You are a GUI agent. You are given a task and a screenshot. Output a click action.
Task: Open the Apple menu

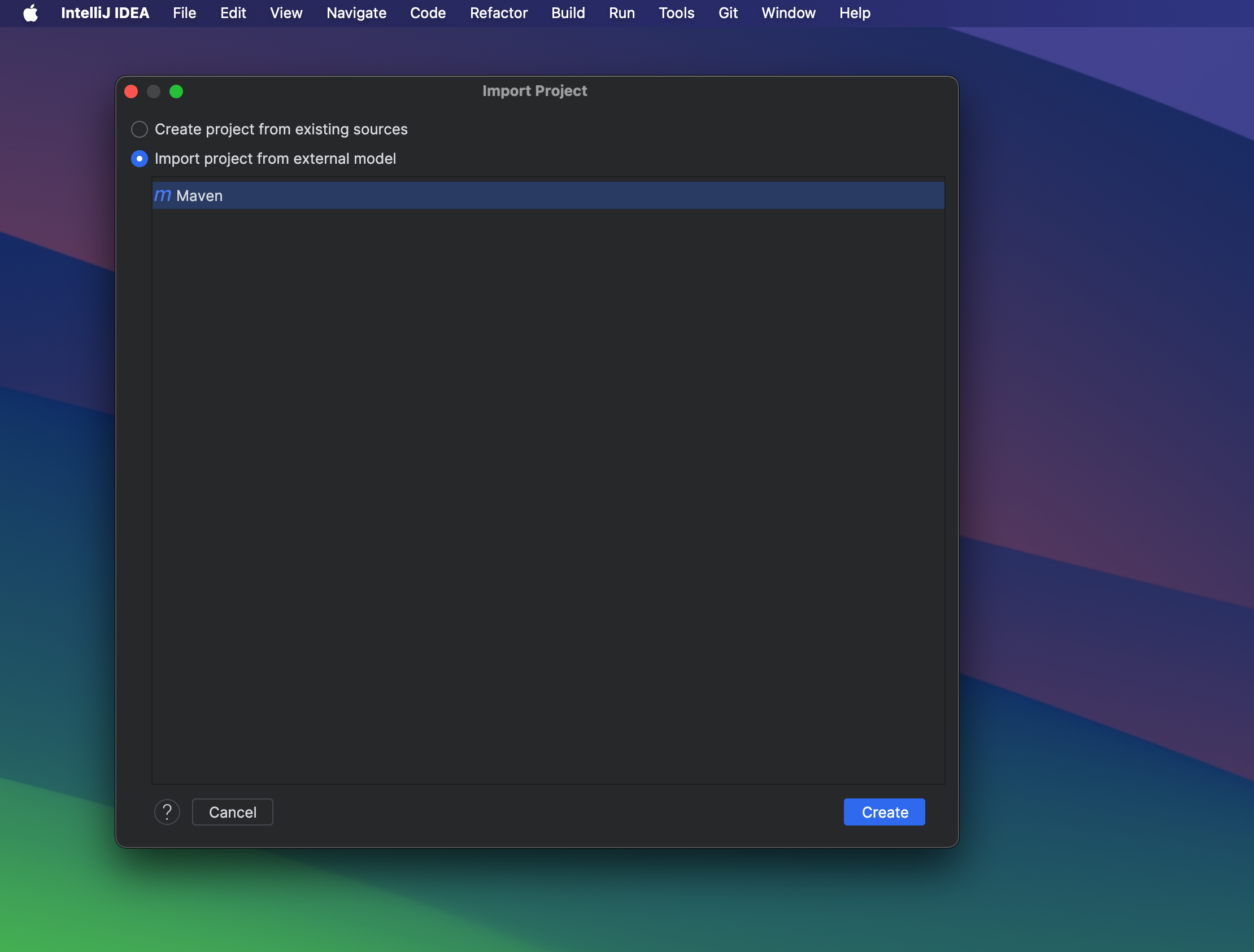click(31, 13)
